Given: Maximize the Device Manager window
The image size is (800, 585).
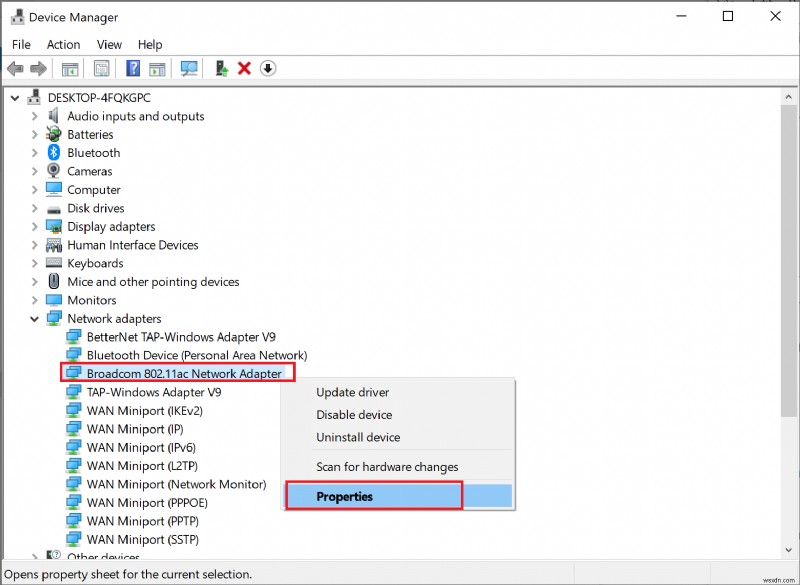Looking at the screenshot, I should 728,16.
